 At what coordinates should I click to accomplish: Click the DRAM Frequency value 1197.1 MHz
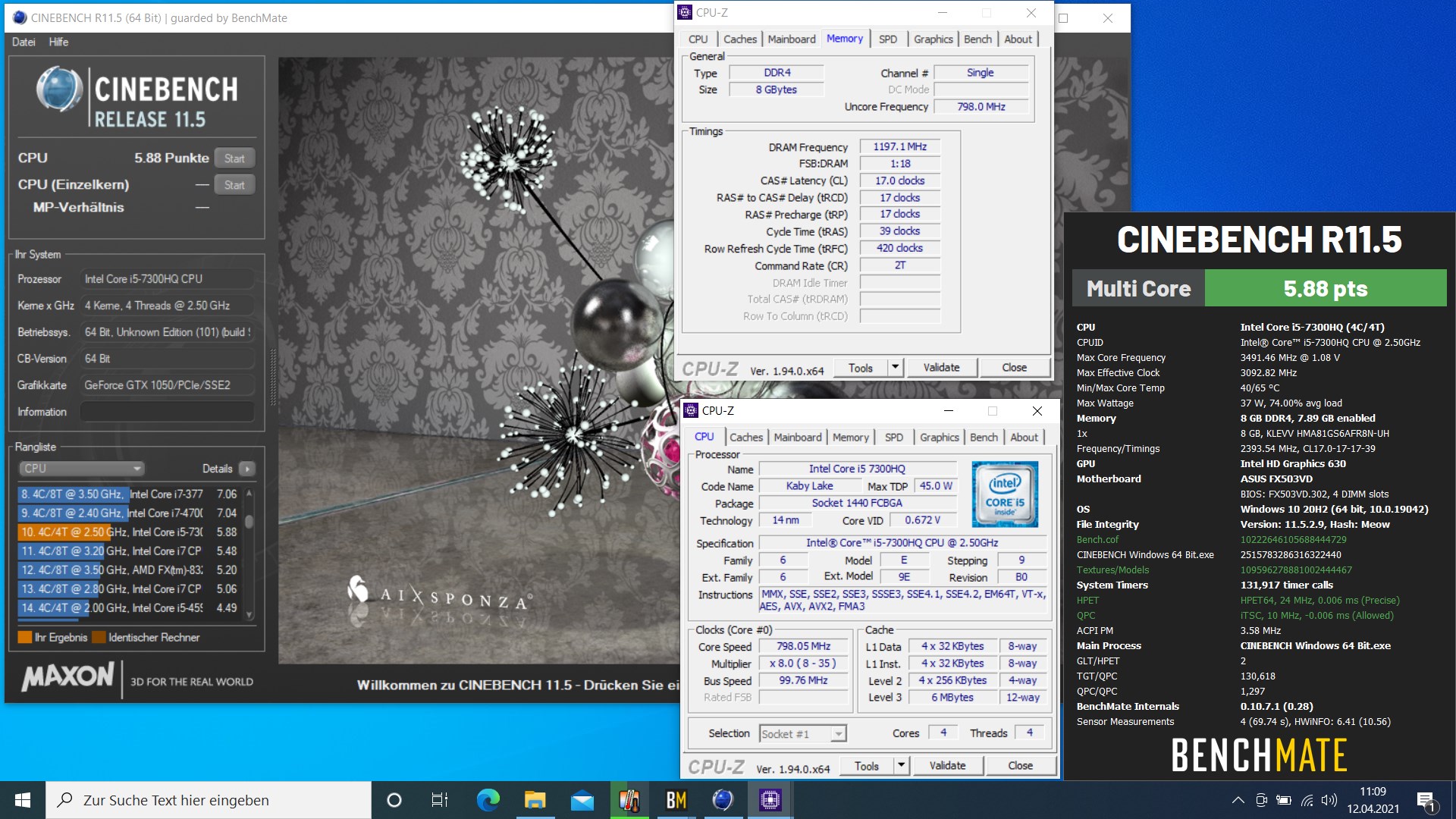[x=899, y=146]
